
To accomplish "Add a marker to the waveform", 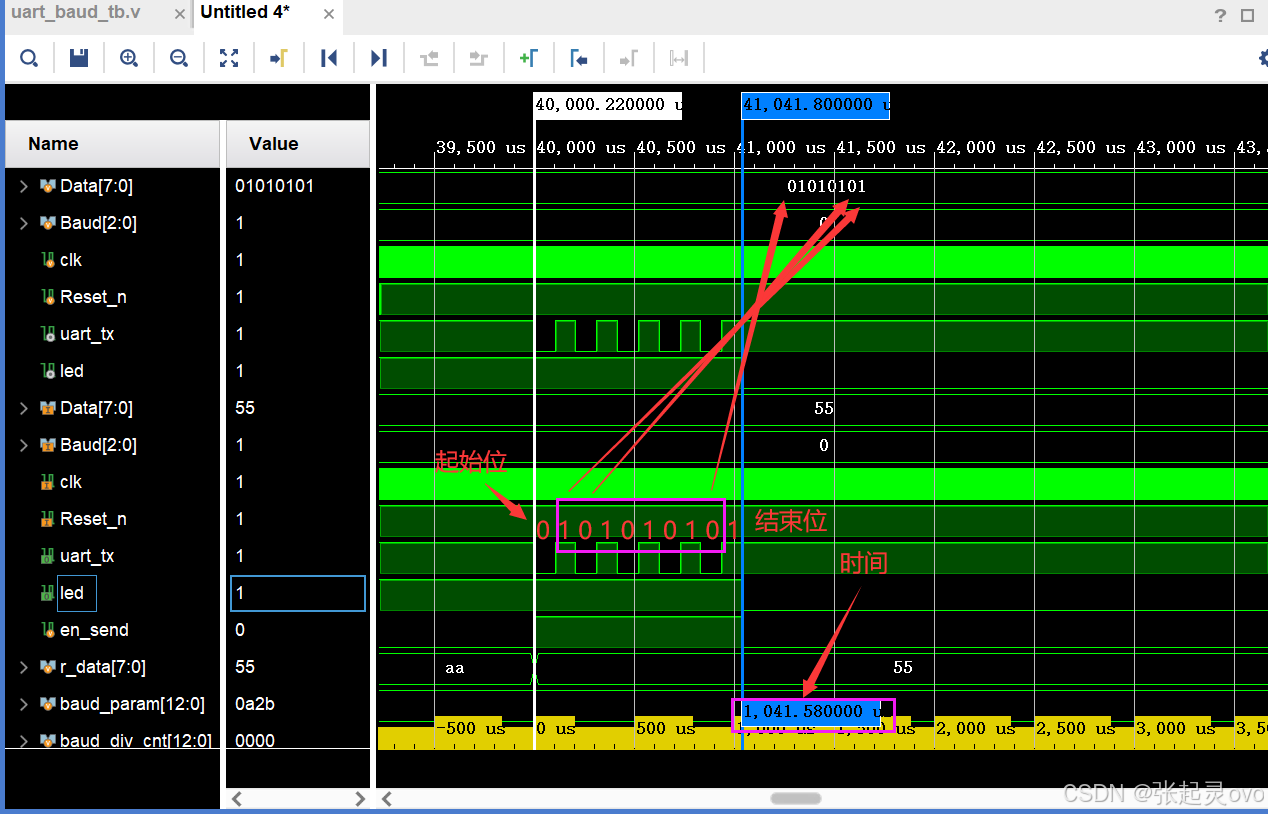I will point(529,58).
